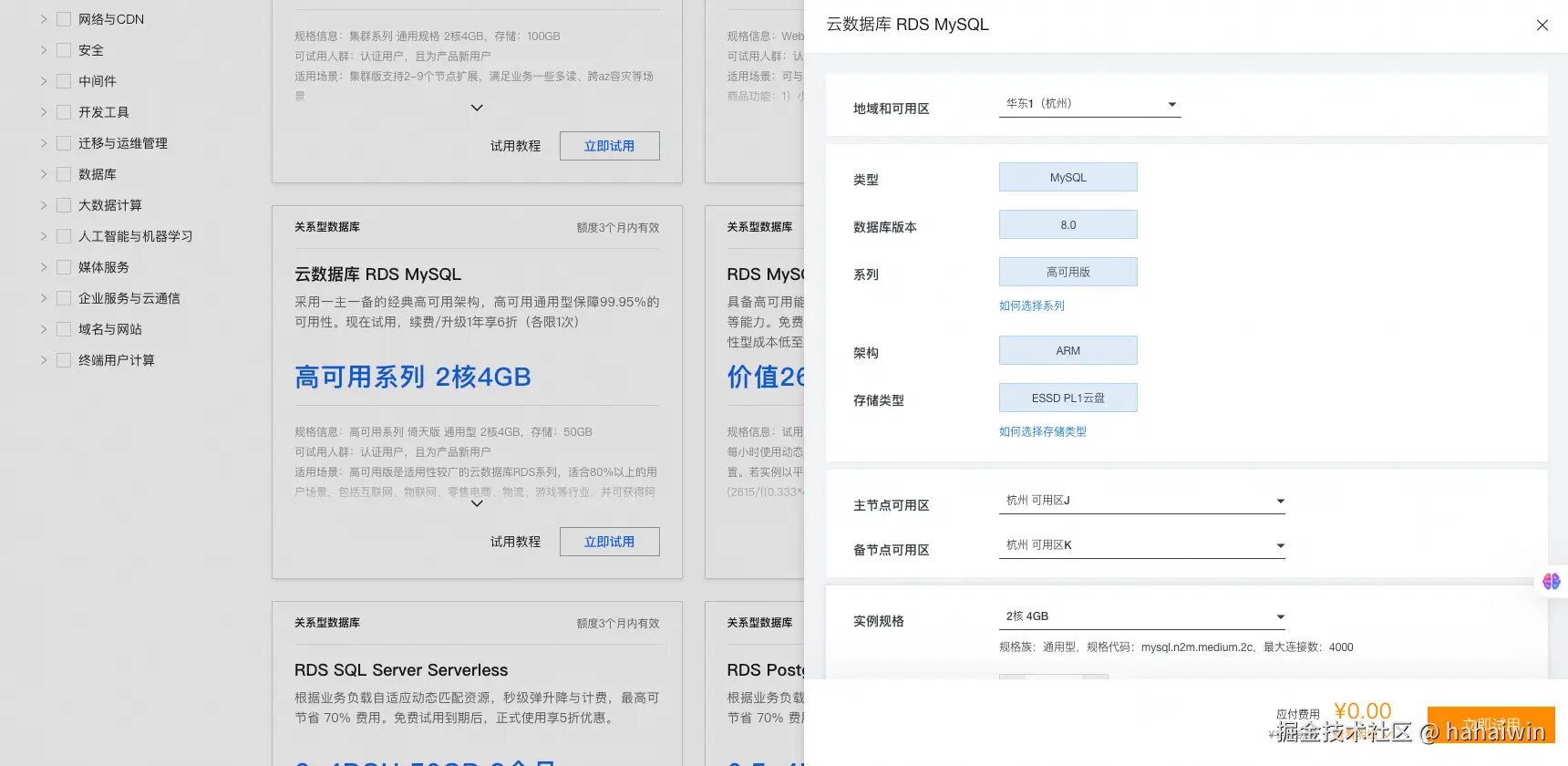Expand the 开发工具 category arrow

point(43,112)
